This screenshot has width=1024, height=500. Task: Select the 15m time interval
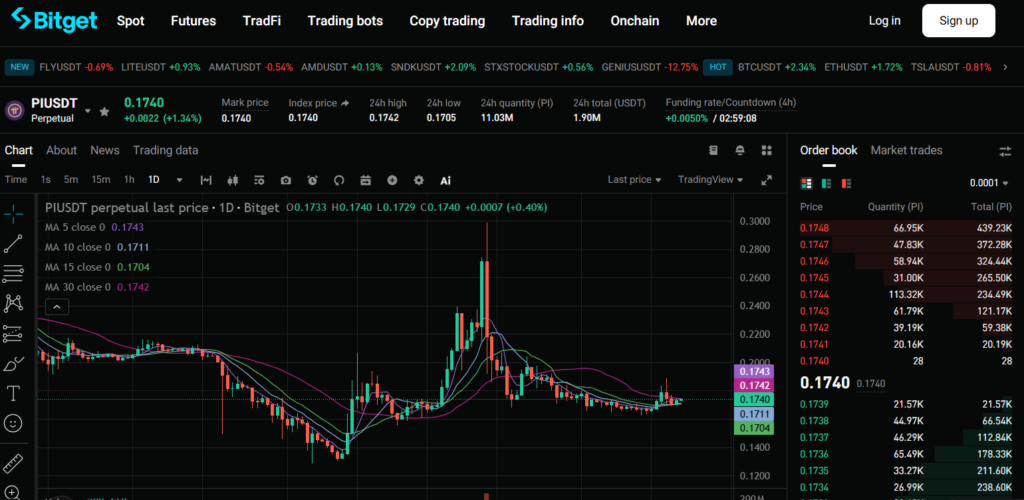coord(101,180)
